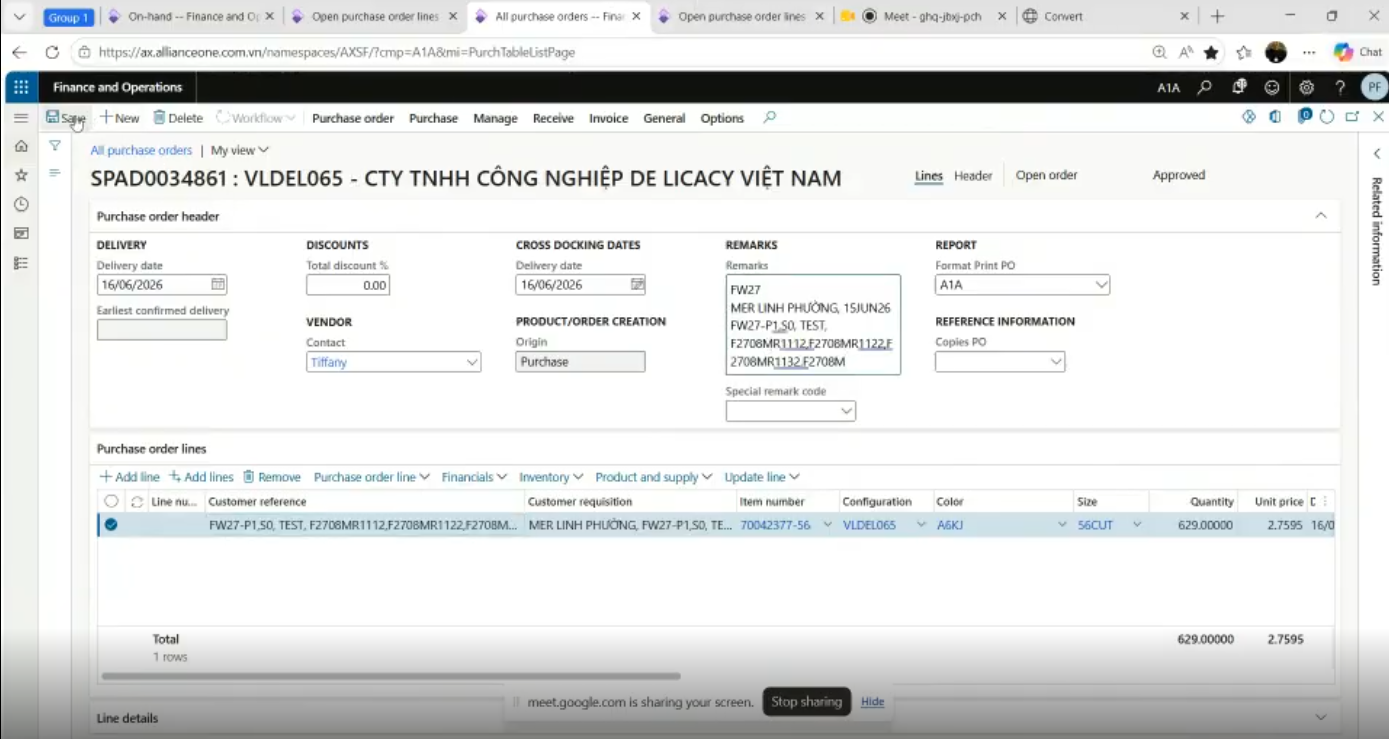This screenshot has width=1389, height=739.
Task: Open Recent items clock icon
Action: (x=21, y=204)
